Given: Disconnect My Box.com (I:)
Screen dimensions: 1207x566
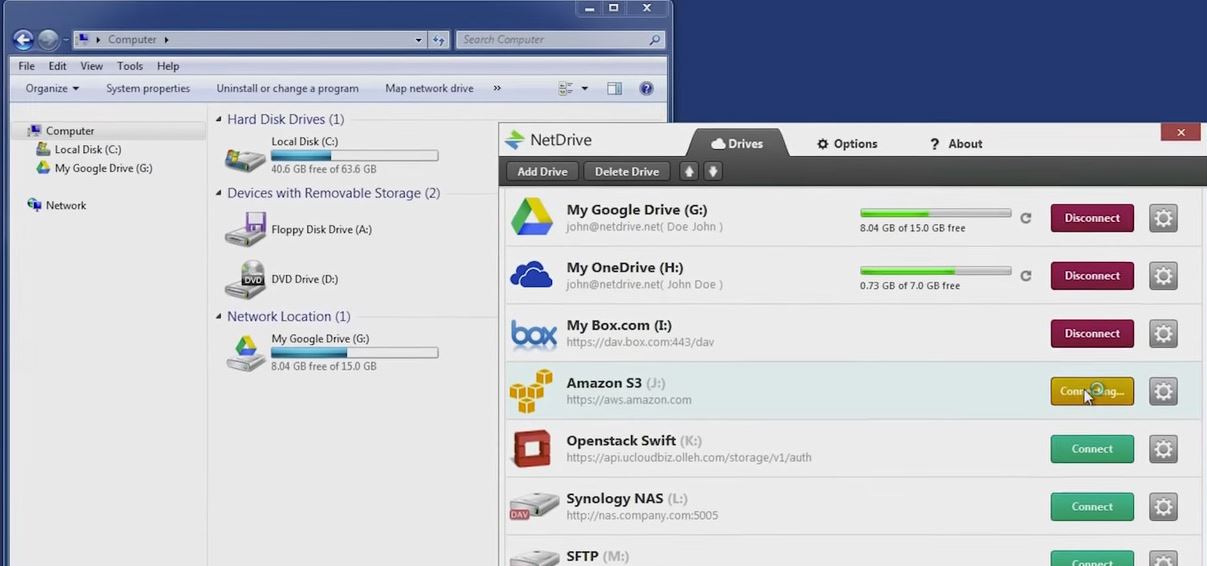Looking at the screenshot, I should click(x=1092, y=334).
